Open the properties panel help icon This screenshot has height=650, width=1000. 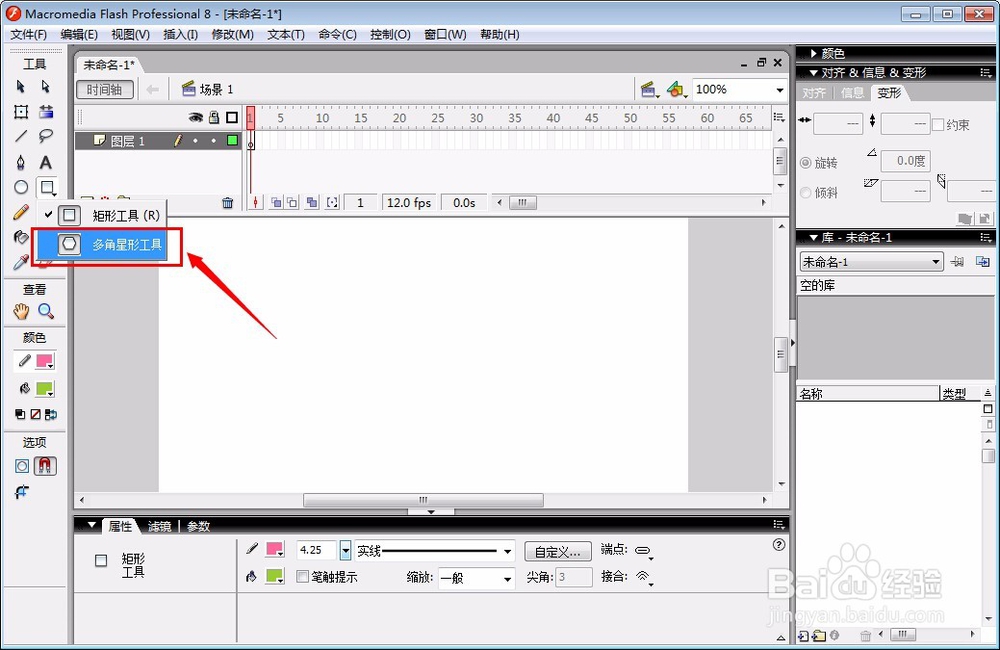point(779,545)
